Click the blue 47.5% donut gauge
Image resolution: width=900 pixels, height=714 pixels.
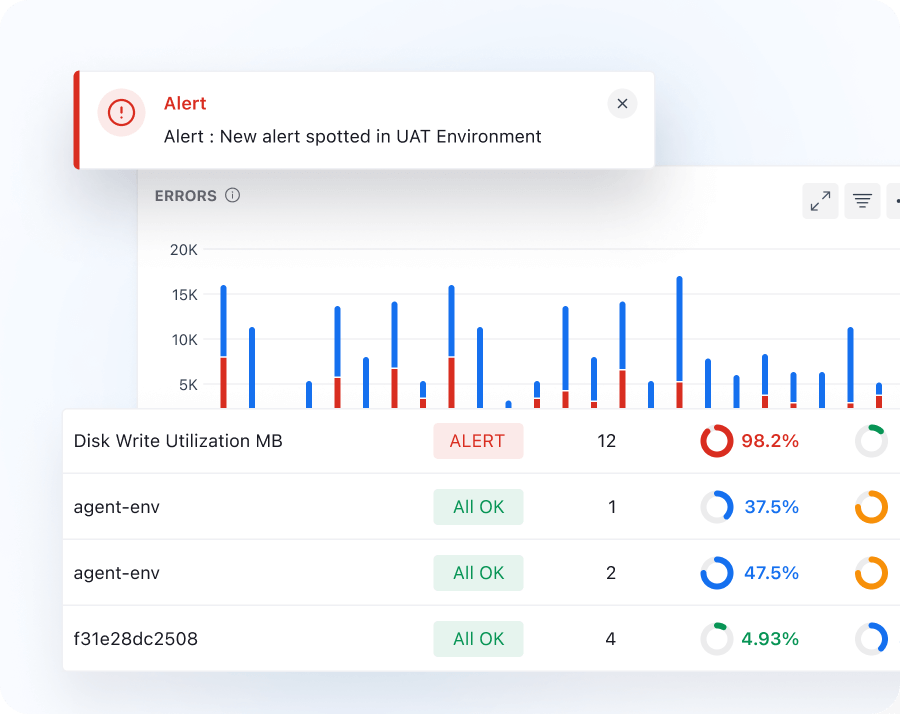point(717,573)
